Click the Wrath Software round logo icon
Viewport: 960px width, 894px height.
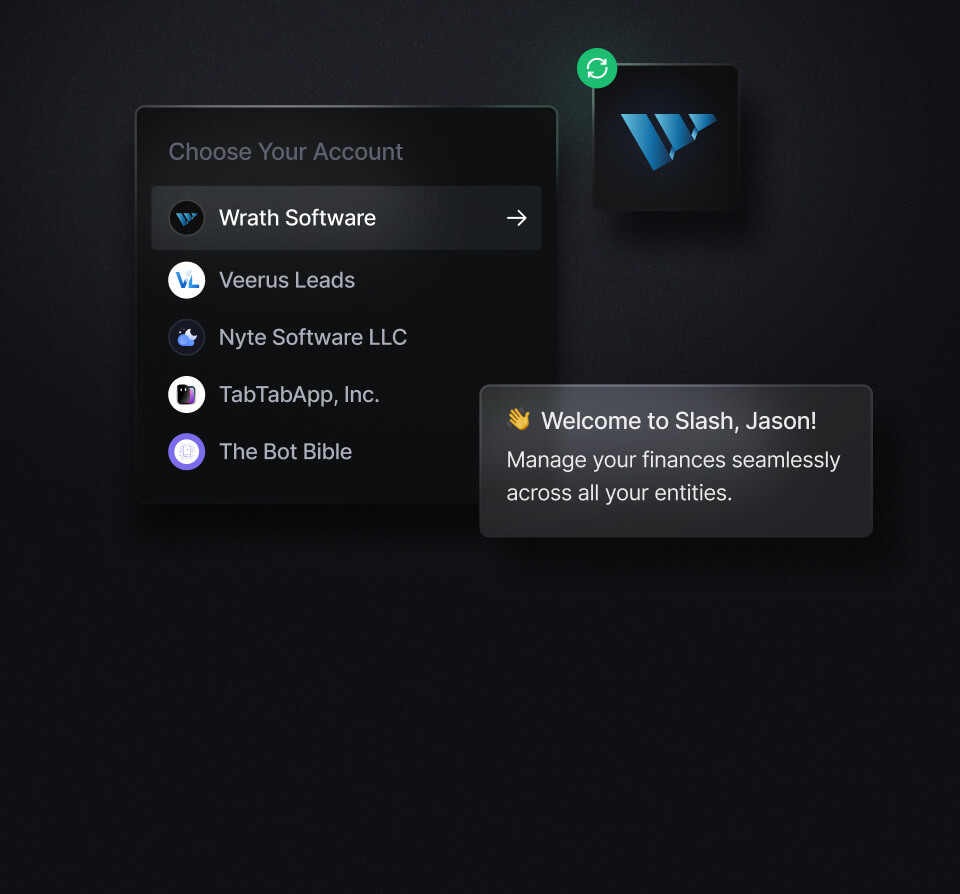pyautogui.click(x=187, y=218)
